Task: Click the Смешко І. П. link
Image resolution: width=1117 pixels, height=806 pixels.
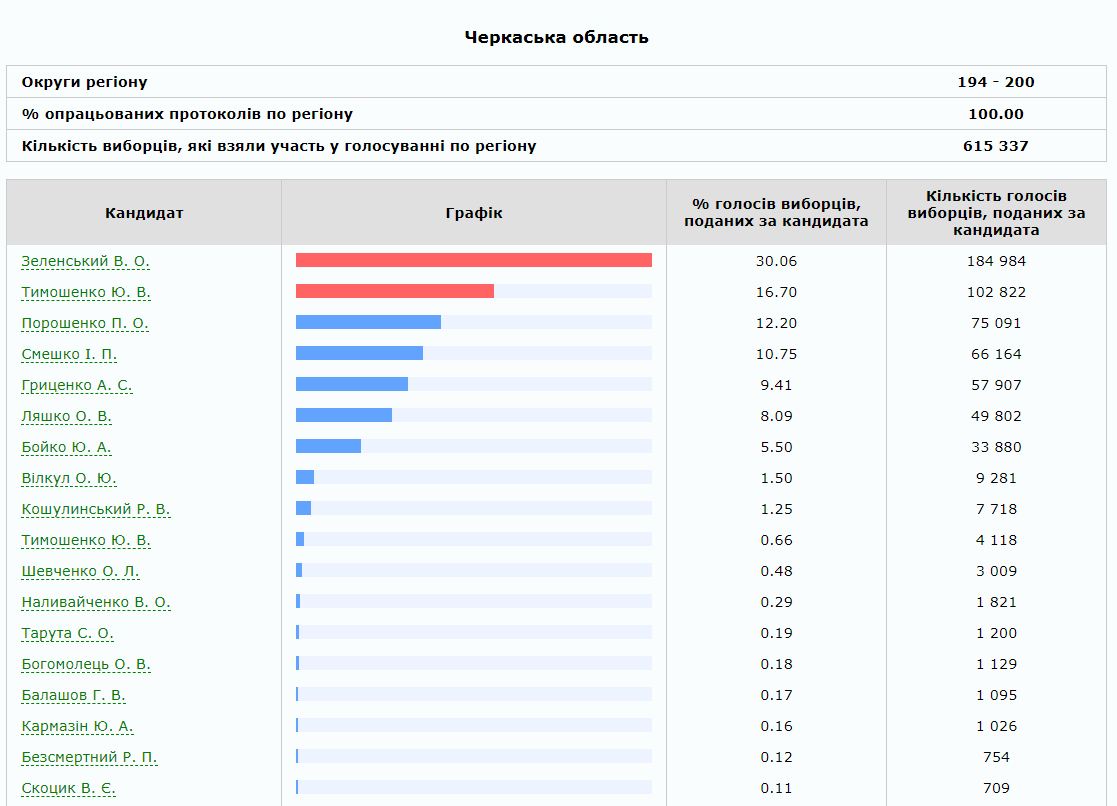Action: click(x=69, y=354)
